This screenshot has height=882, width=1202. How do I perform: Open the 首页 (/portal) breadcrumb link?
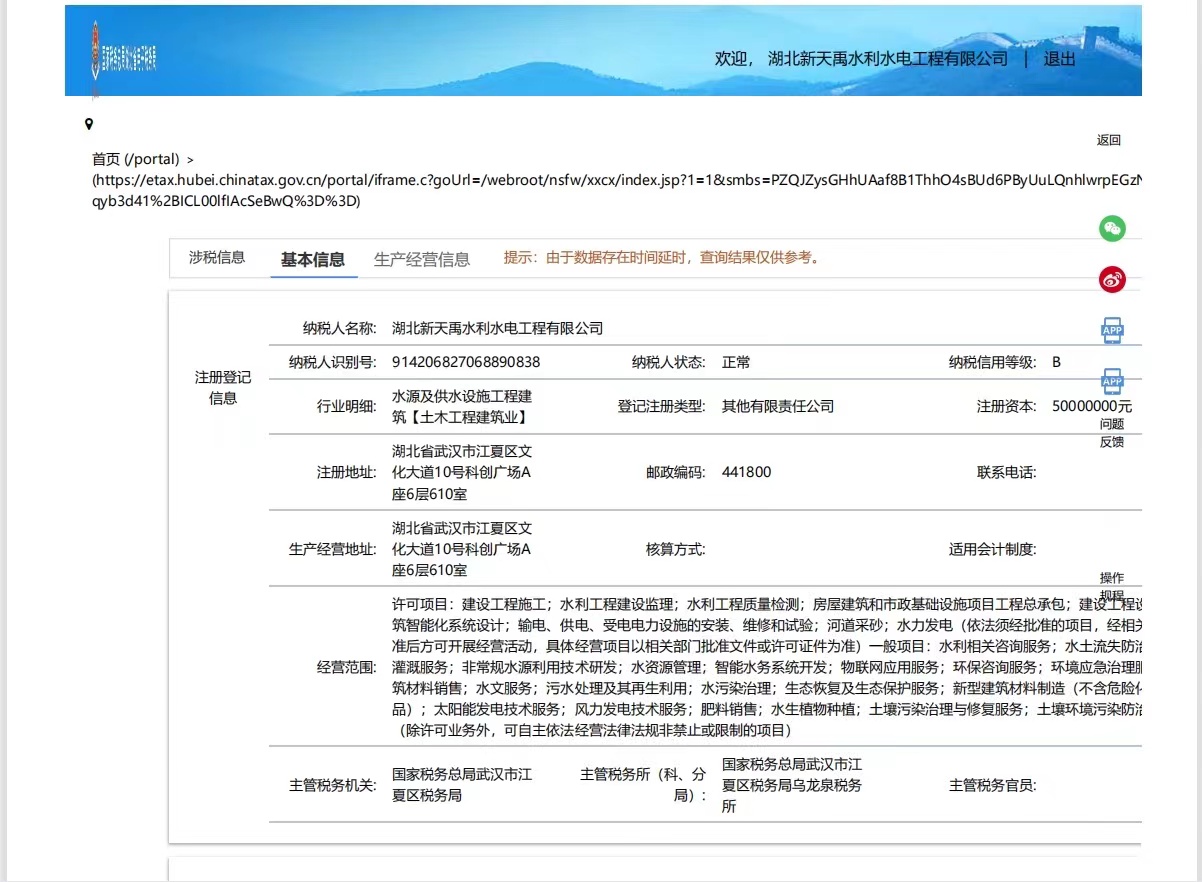pyautogui.click(x=128, y=157)
